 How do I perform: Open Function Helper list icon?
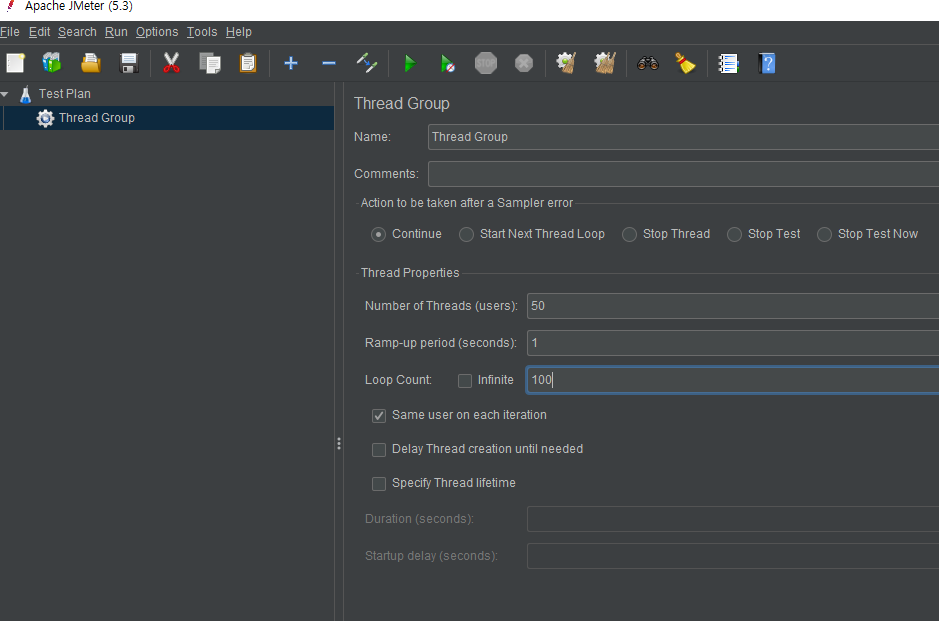[x=728, y=63]
